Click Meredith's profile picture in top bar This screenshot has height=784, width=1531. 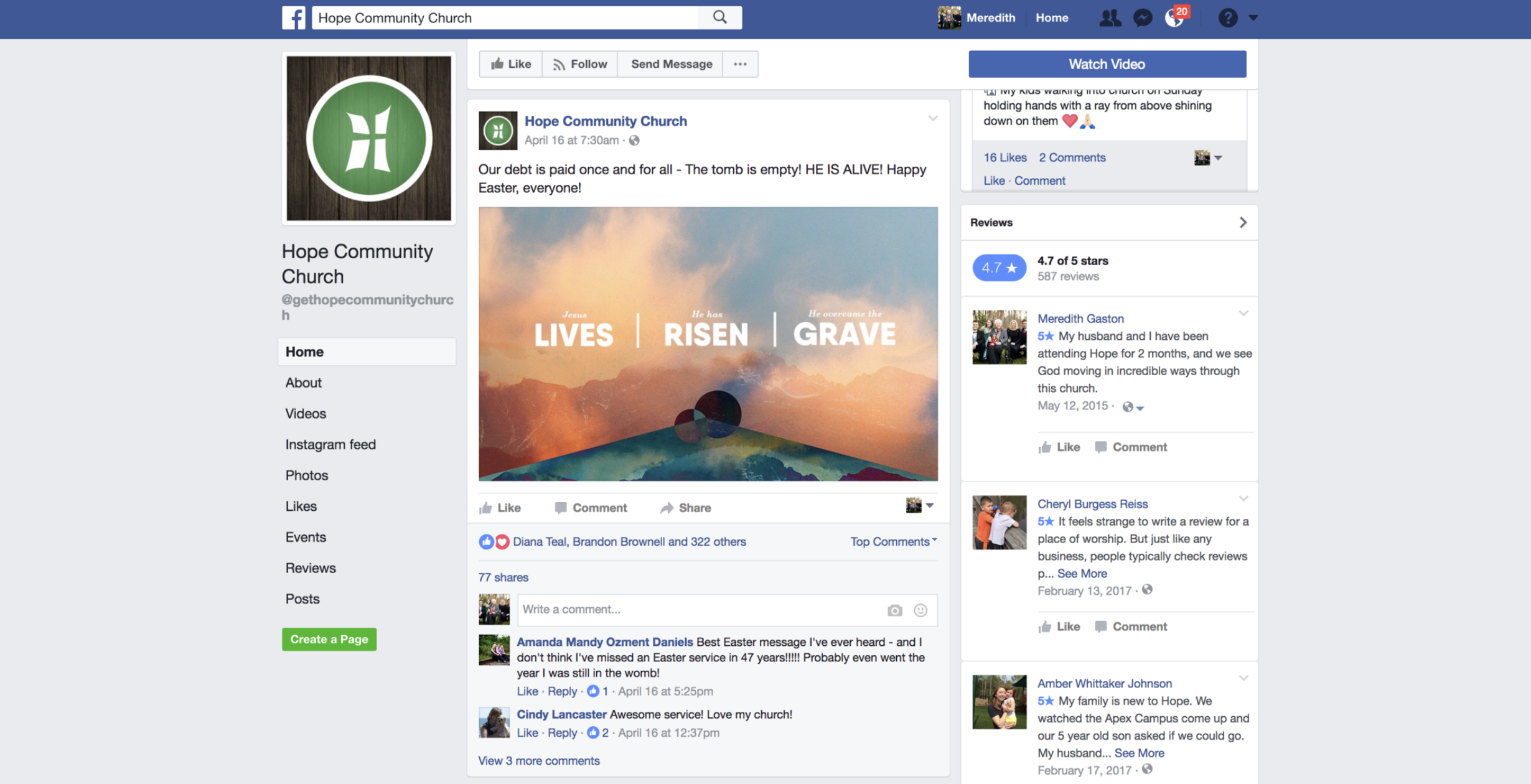(x=949, y=17)
